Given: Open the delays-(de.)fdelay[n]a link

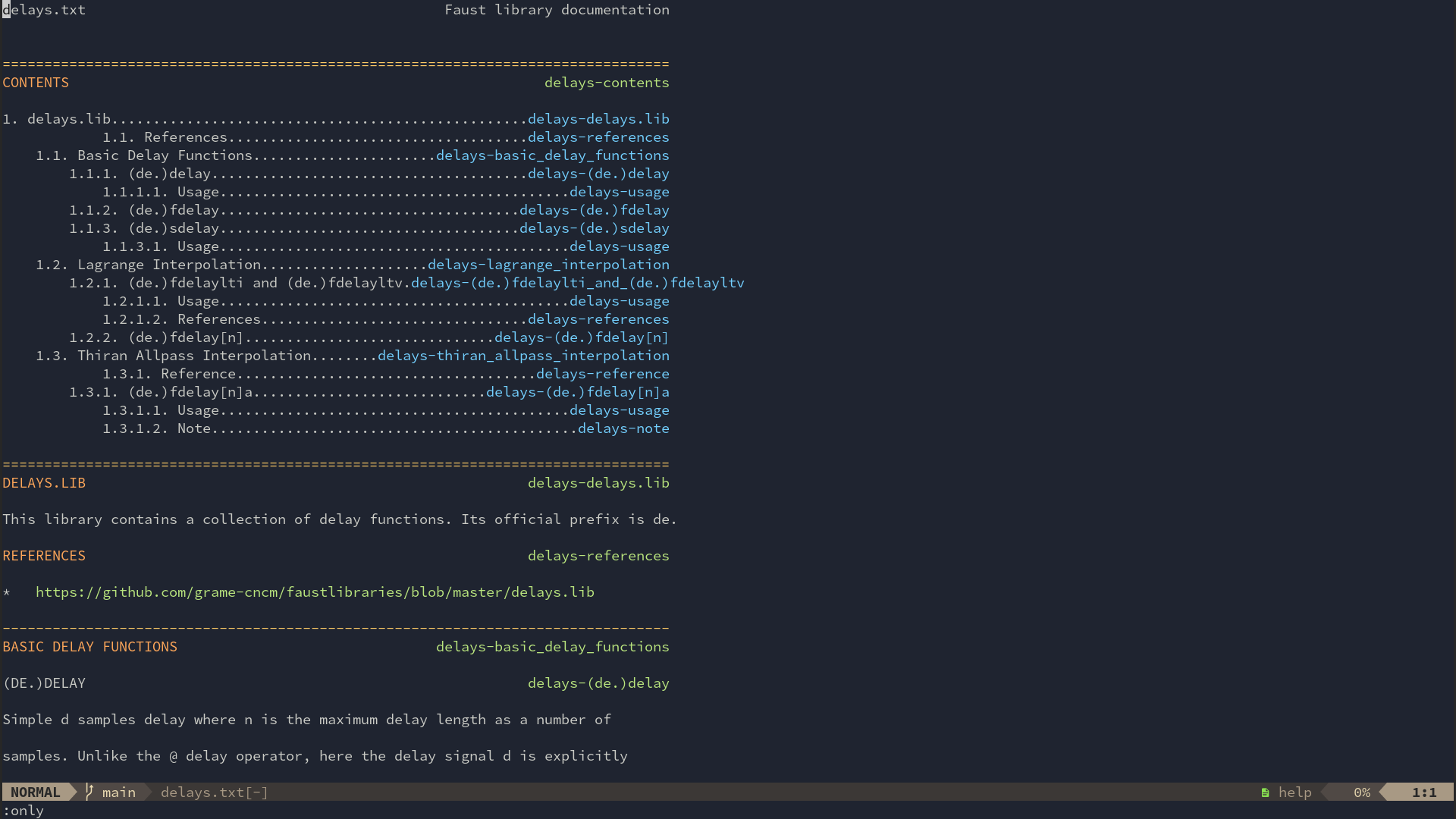Looking at the screenshot, I should (577, 392).
